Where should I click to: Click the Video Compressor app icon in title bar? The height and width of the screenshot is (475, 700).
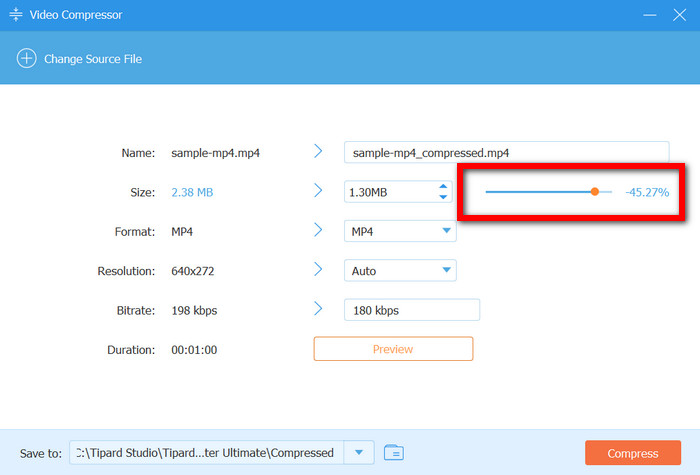point(17,16)
